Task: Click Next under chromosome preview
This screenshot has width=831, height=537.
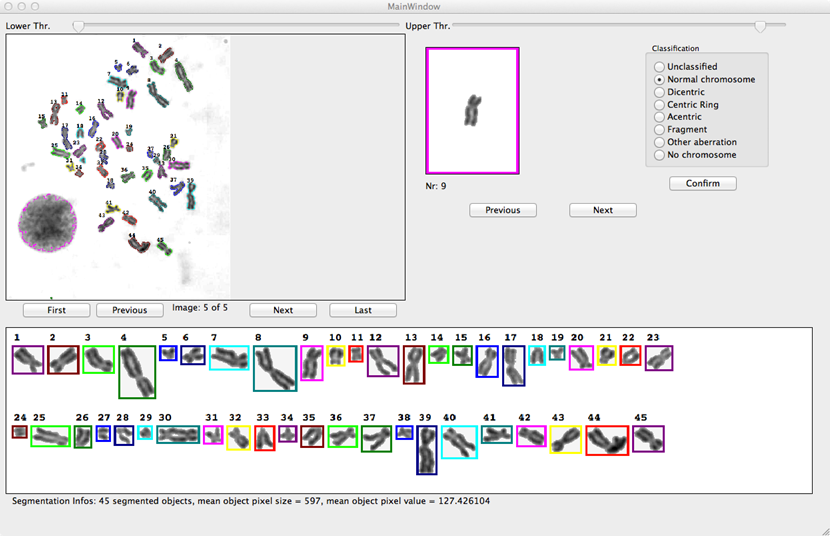Action: (x=602, y=210)
